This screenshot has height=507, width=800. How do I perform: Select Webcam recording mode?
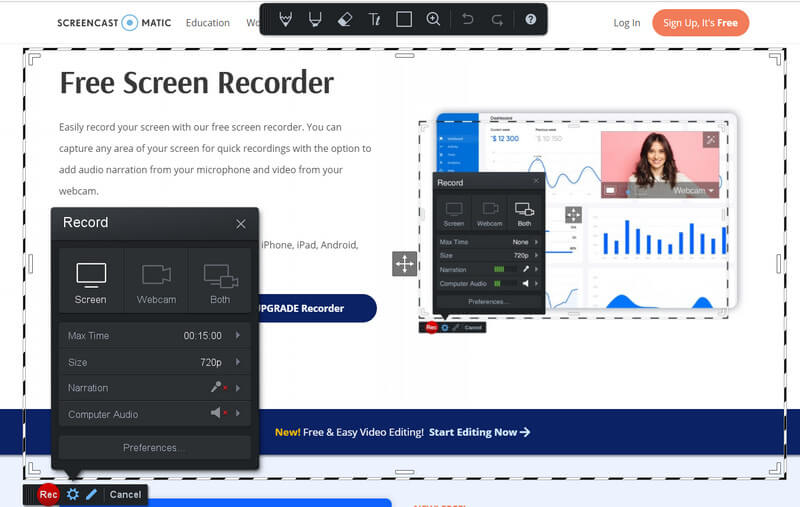tap(156, 281)
